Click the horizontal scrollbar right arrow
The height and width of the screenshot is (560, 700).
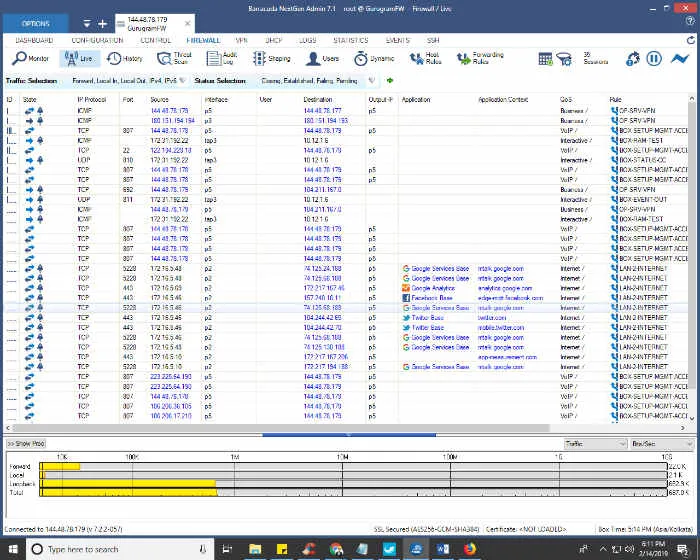pyautogui.click(x=683, y=428)
